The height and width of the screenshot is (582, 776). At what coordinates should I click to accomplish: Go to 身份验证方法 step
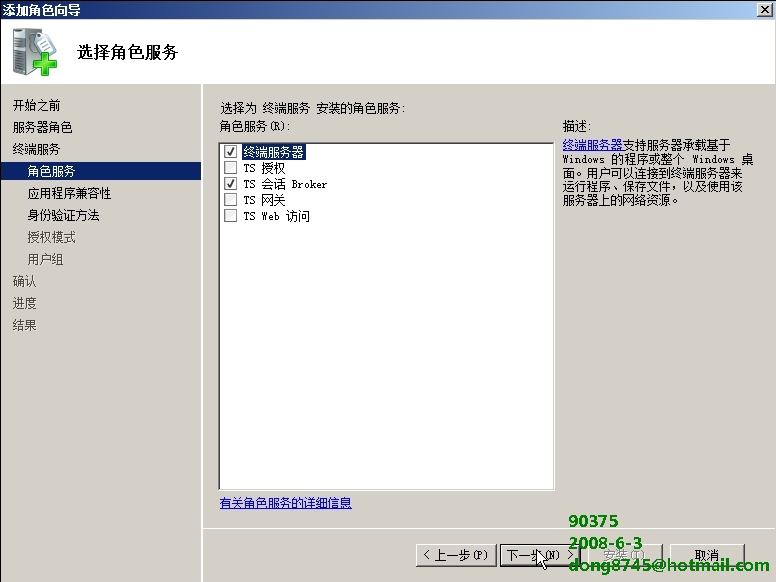pos(63,215)
